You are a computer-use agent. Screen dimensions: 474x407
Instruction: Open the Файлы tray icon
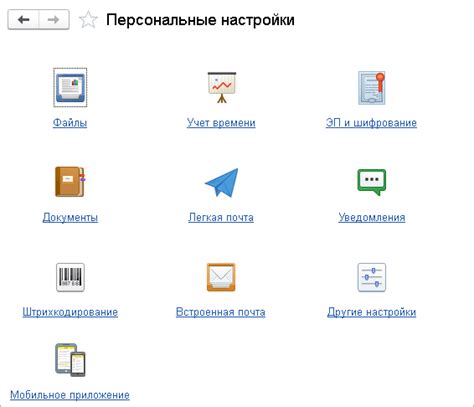coord(70,87)
